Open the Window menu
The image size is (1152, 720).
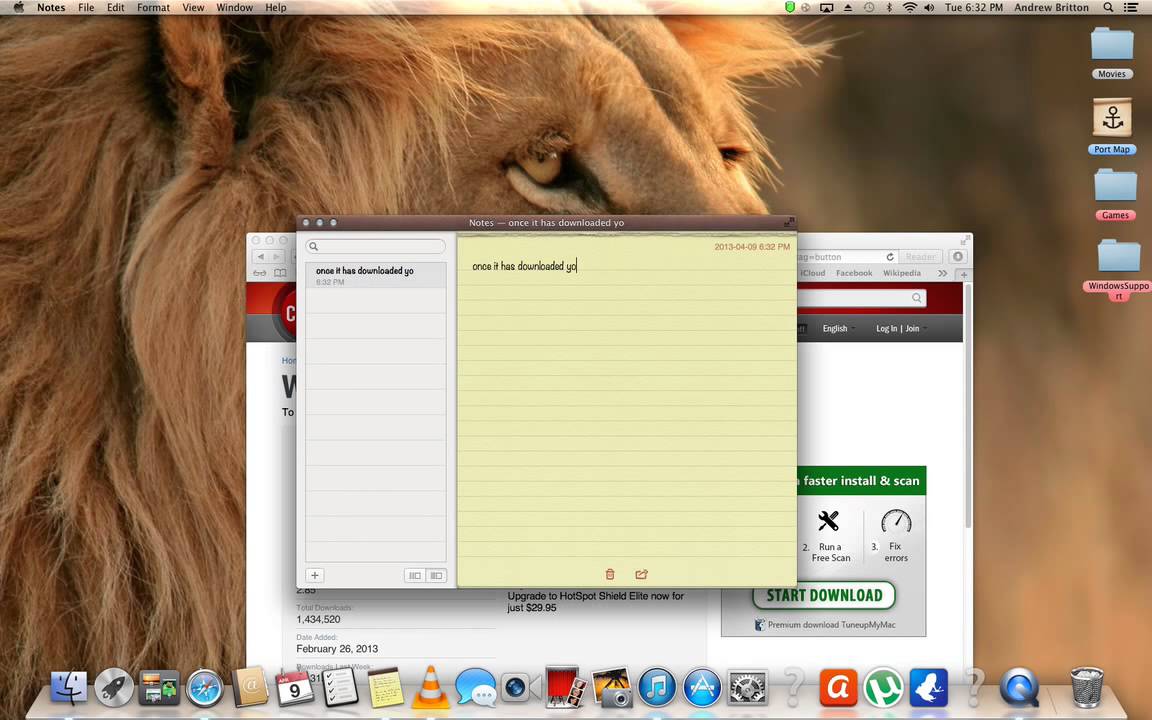click(234, 7)
